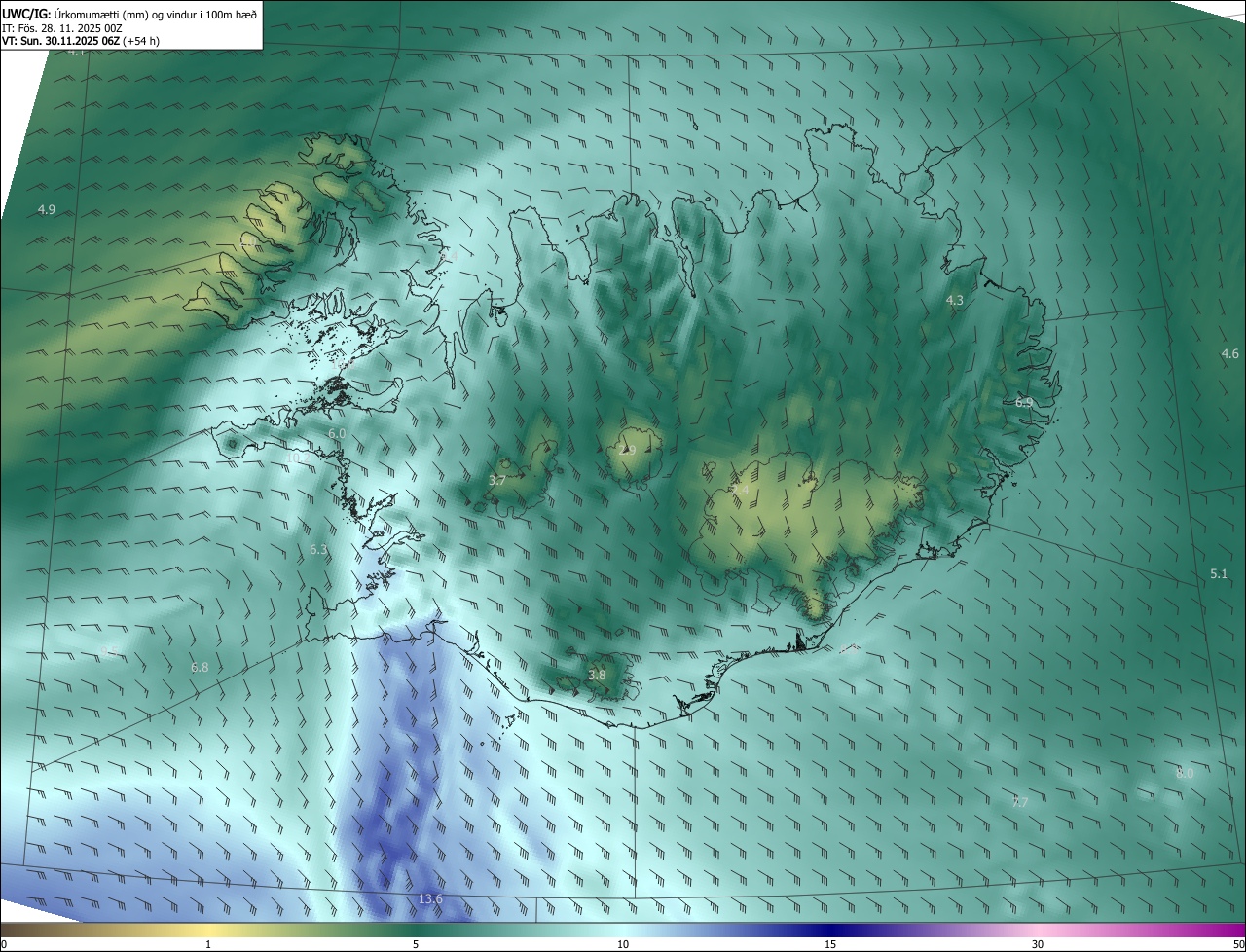Click the '6.9' value label on map

[x=1024, y=402]
